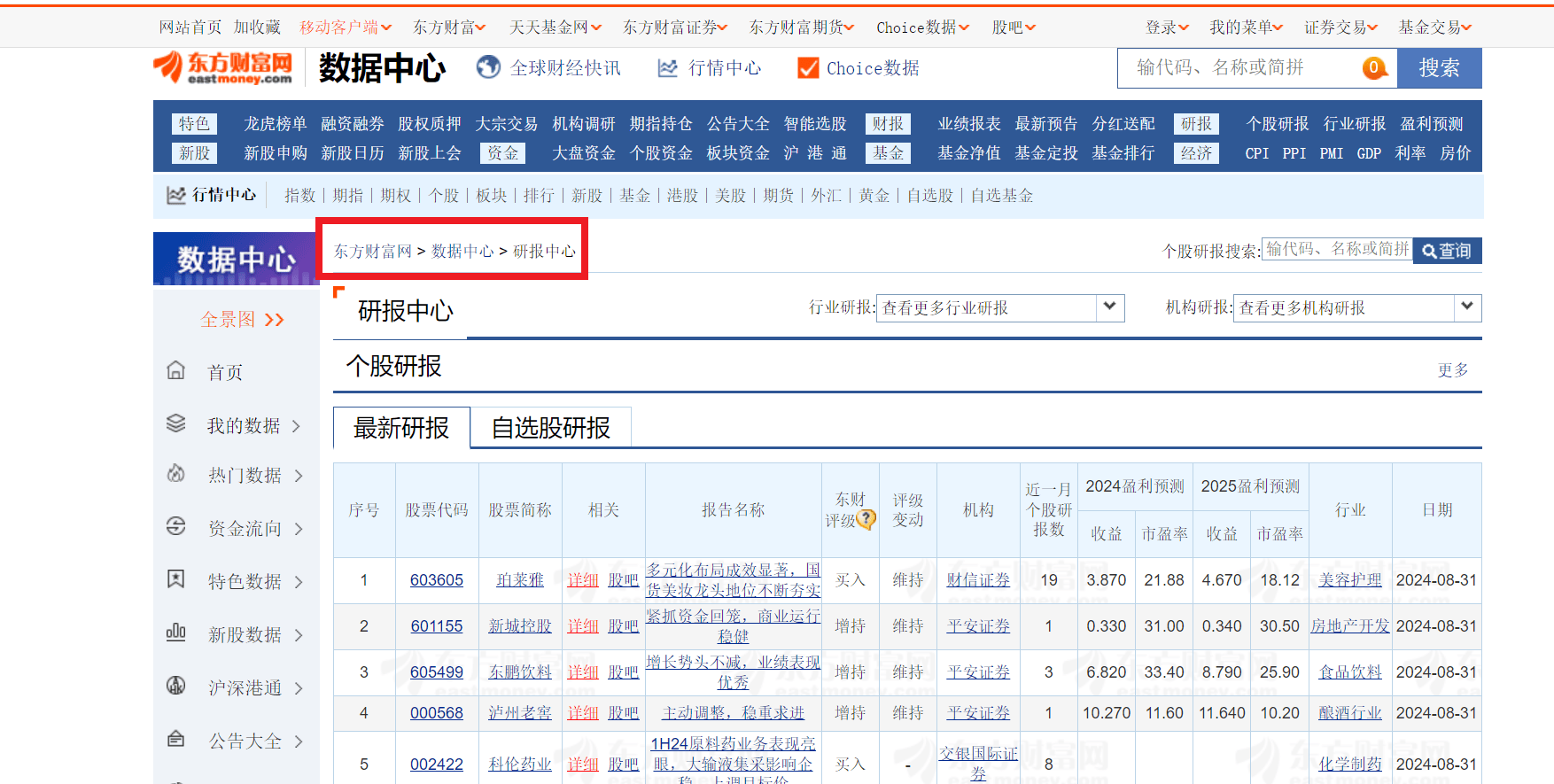Image resolution: width=1554 pixels, height=784 pixels.
Task: Switch to the 最新研报 tab
Action: coord(401,428)
